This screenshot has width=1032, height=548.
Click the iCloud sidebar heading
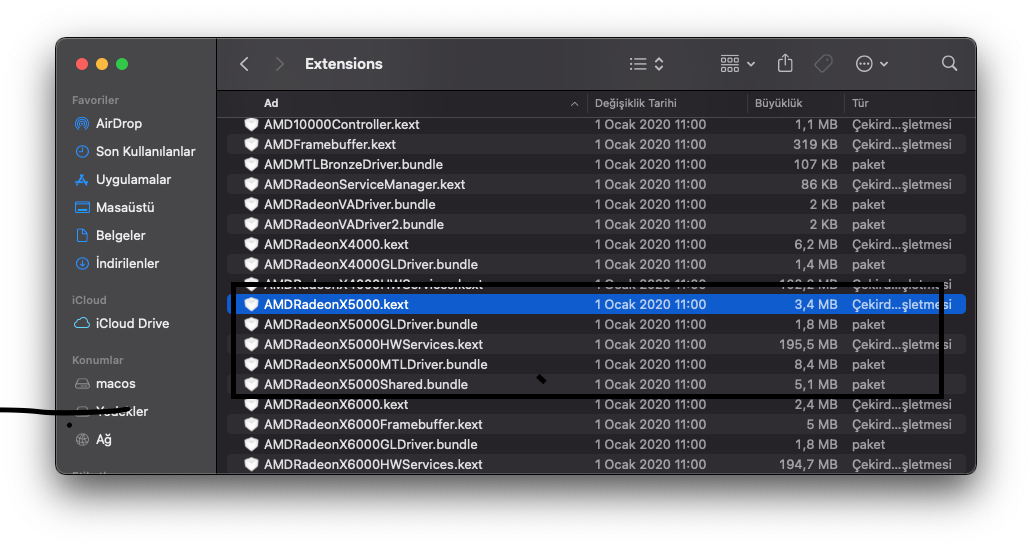point(89,300)
